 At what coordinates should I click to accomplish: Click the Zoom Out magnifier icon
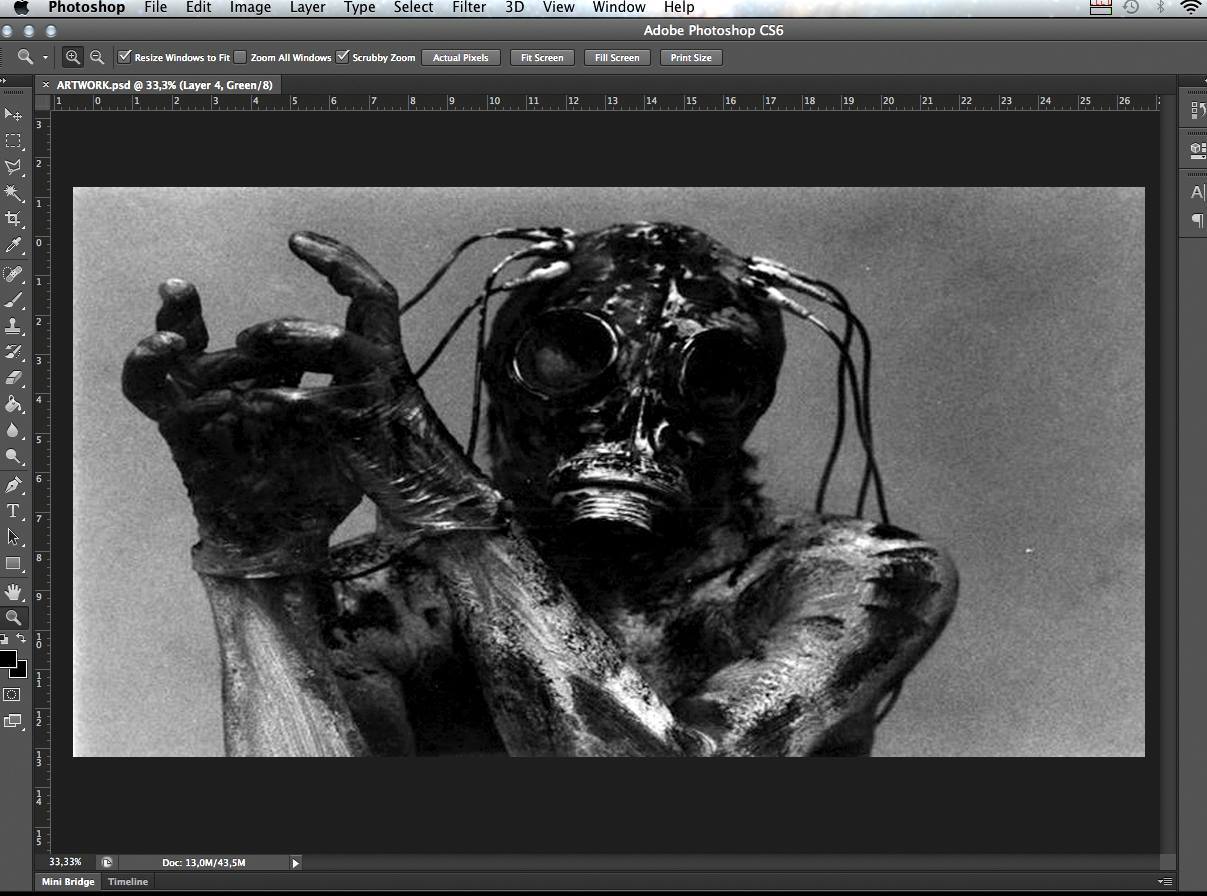(97, 58)
